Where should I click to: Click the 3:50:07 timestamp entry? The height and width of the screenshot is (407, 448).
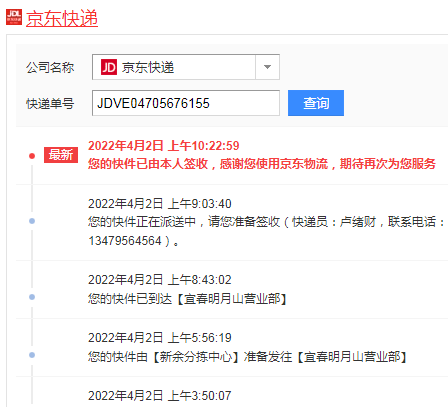pyautogui.click(x=160, y=396)
